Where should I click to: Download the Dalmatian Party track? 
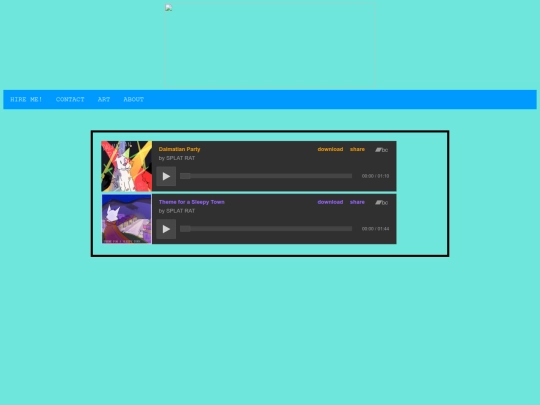click(330, 149)
